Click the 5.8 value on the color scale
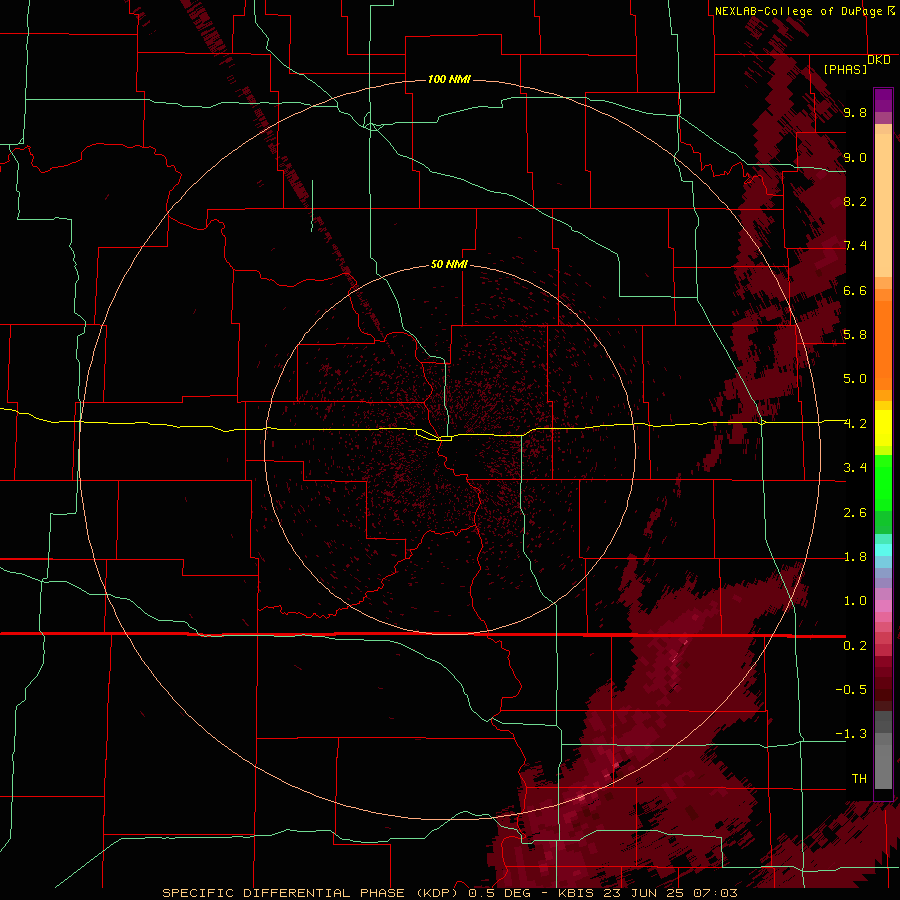 [855, 335]
